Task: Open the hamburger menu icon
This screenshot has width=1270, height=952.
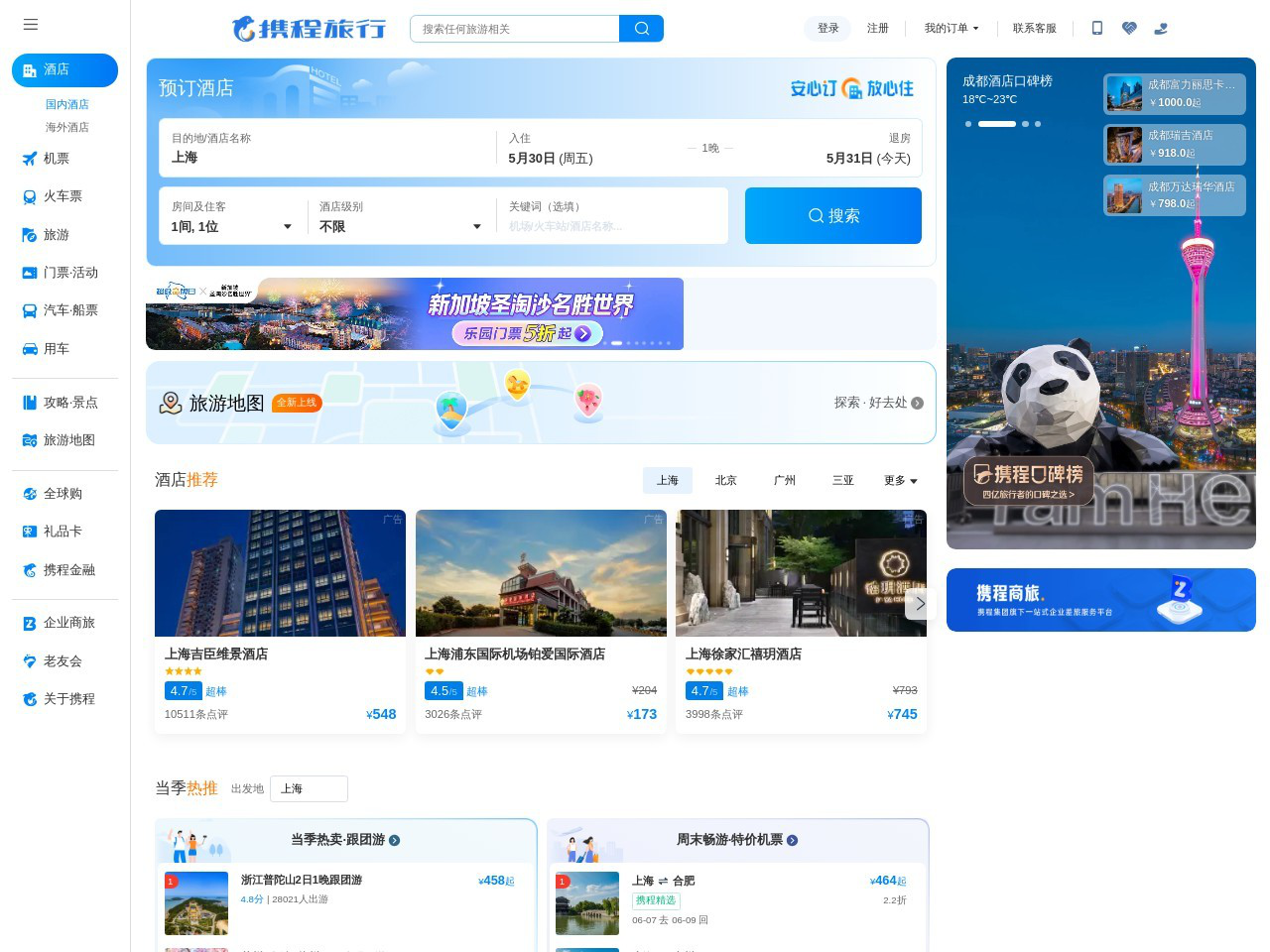Action: tap(31, 25)
